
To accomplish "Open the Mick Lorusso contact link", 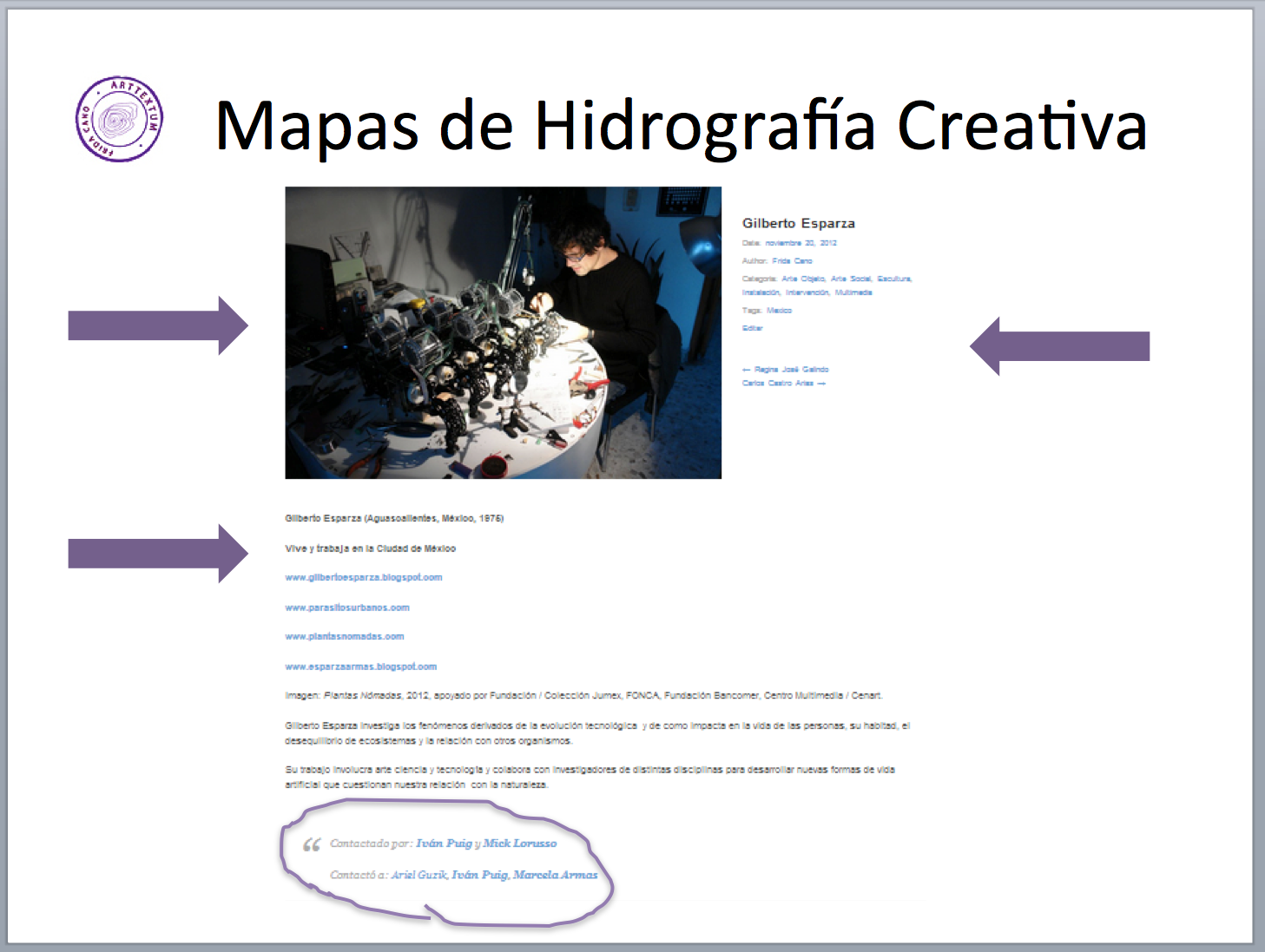I will click(519, 844).
